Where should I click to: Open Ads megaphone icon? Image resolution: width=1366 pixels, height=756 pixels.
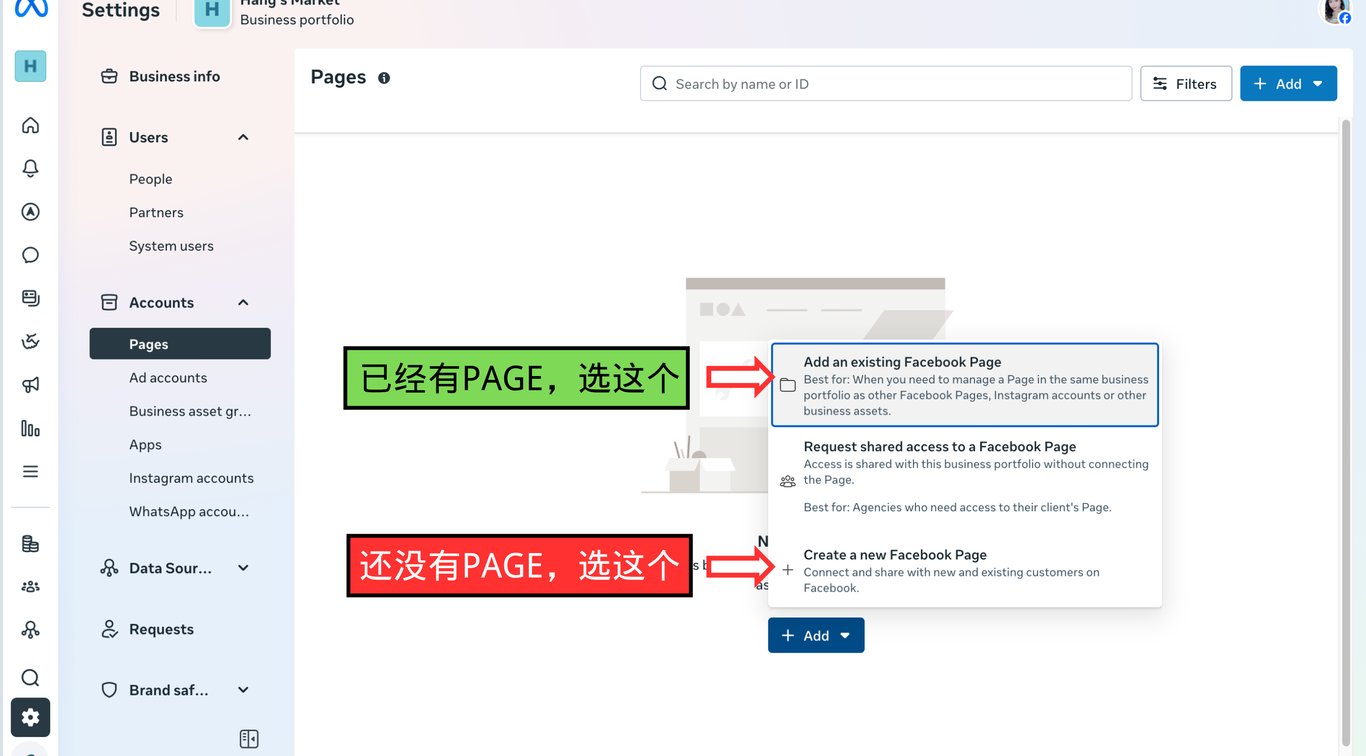pyautogui.click(x=30, y=385)
